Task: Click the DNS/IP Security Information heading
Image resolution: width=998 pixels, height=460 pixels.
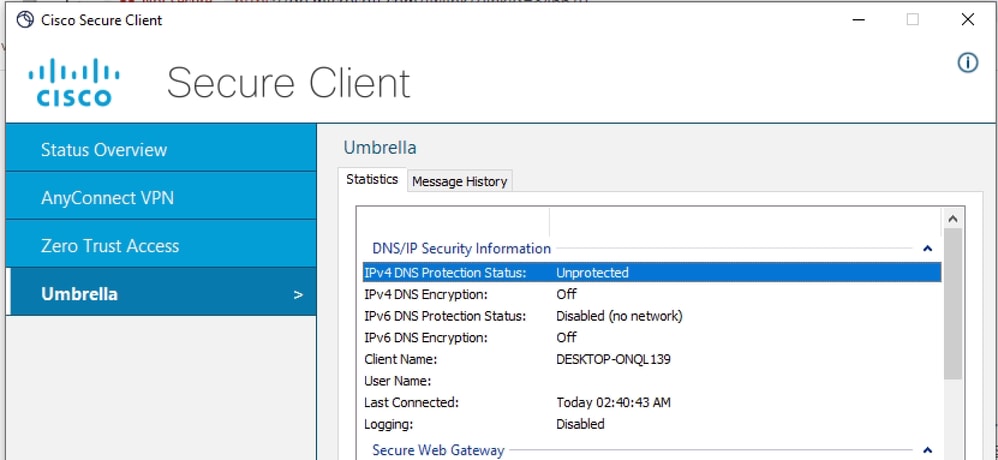Action: (461, 248)
